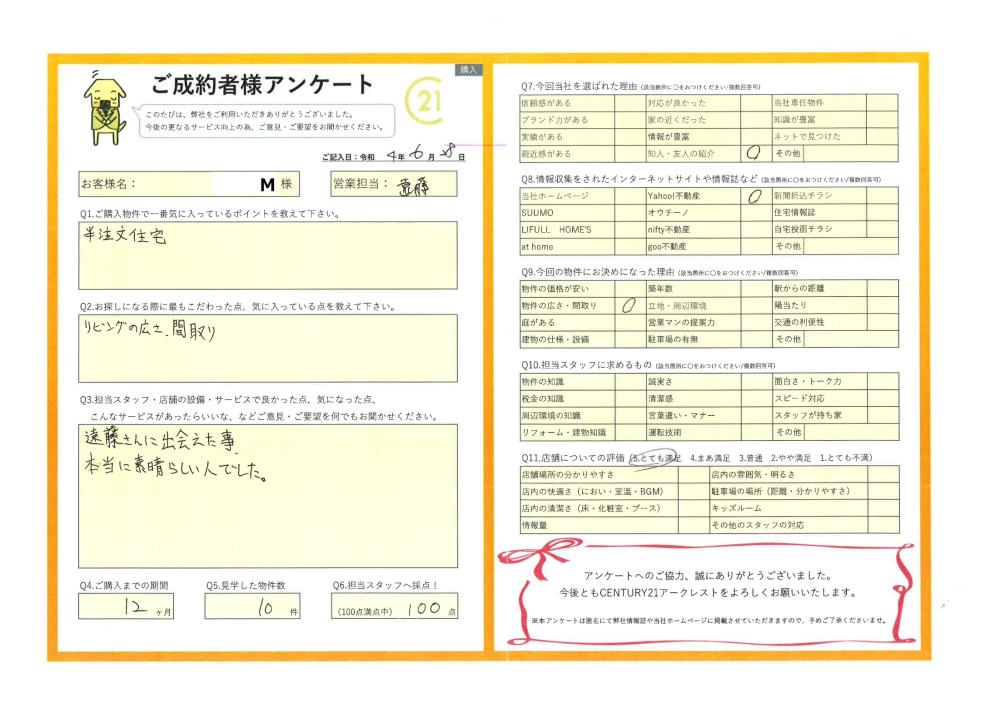
Task: Tick the box beside SUUMO
Action: 630,213
